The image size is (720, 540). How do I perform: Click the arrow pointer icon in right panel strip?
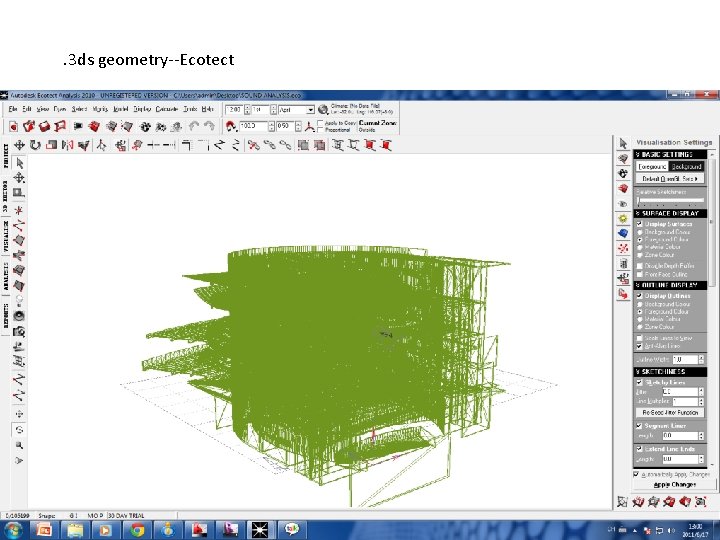click(623, 143)
